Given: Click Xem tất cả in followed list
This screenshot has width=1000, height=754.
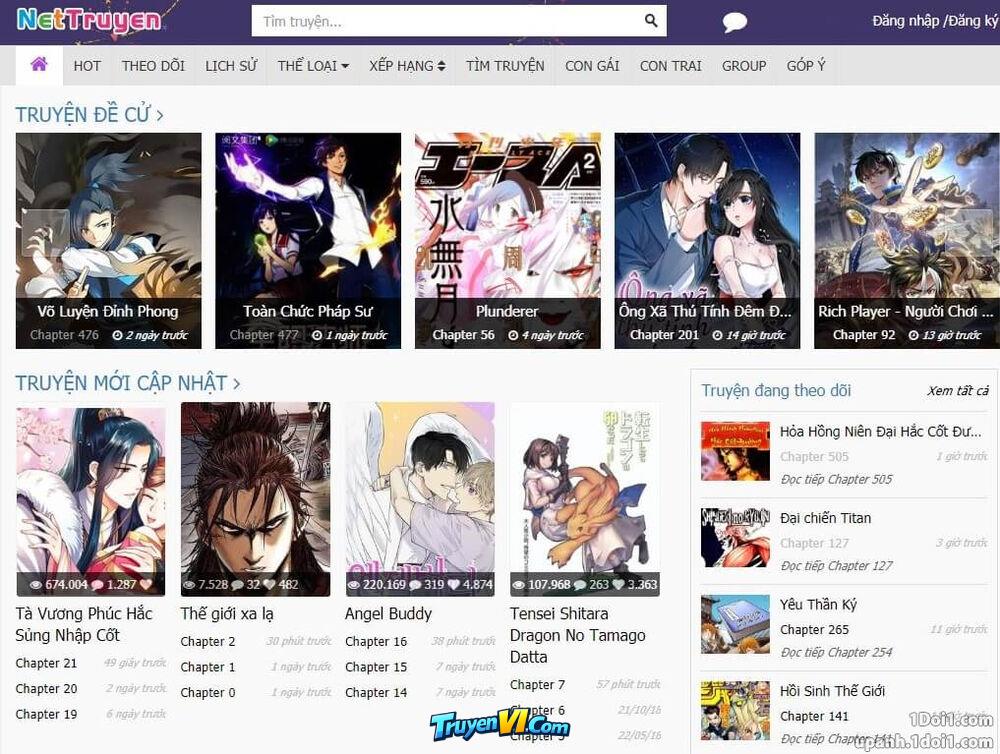Looking at the screenshot, I should (x=958, y=390).
